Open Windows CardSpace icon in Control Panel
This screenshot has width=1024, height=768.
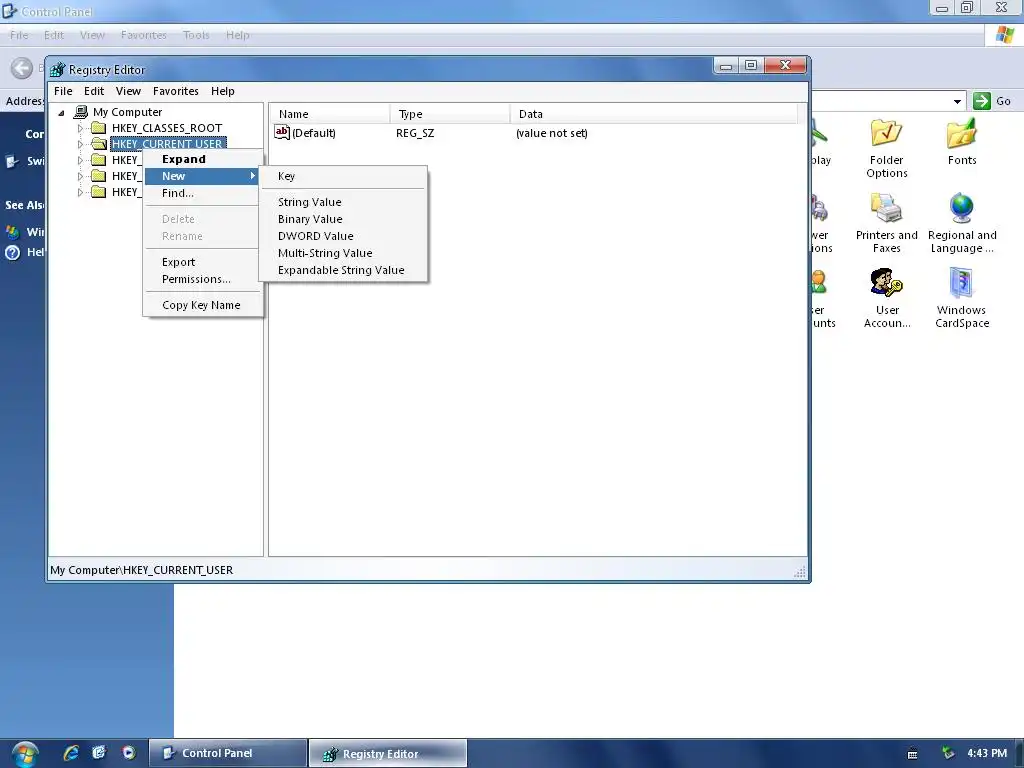click(961, 298)
